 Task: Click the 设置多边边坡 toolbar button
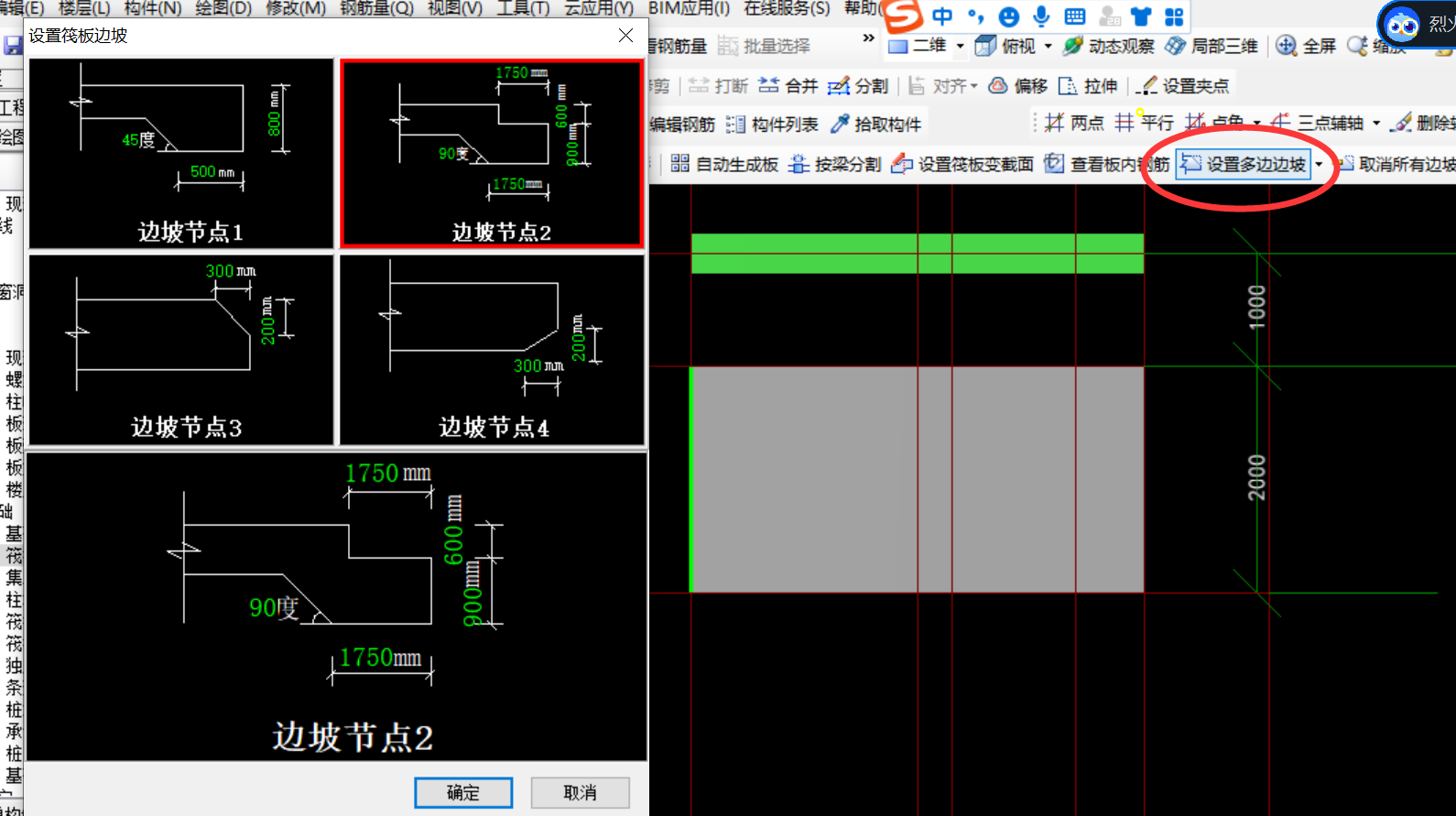pos(1244,164)
